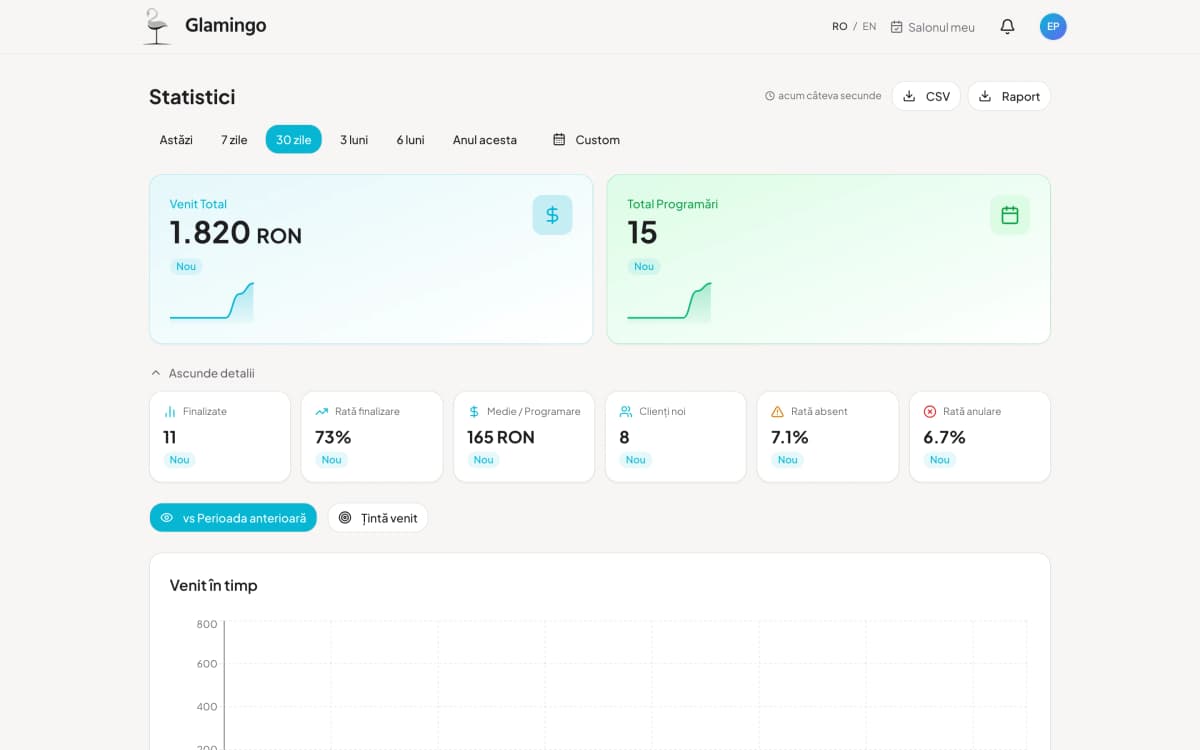
Task: Open the notification bell
Action: click(x=1007, y=26)
